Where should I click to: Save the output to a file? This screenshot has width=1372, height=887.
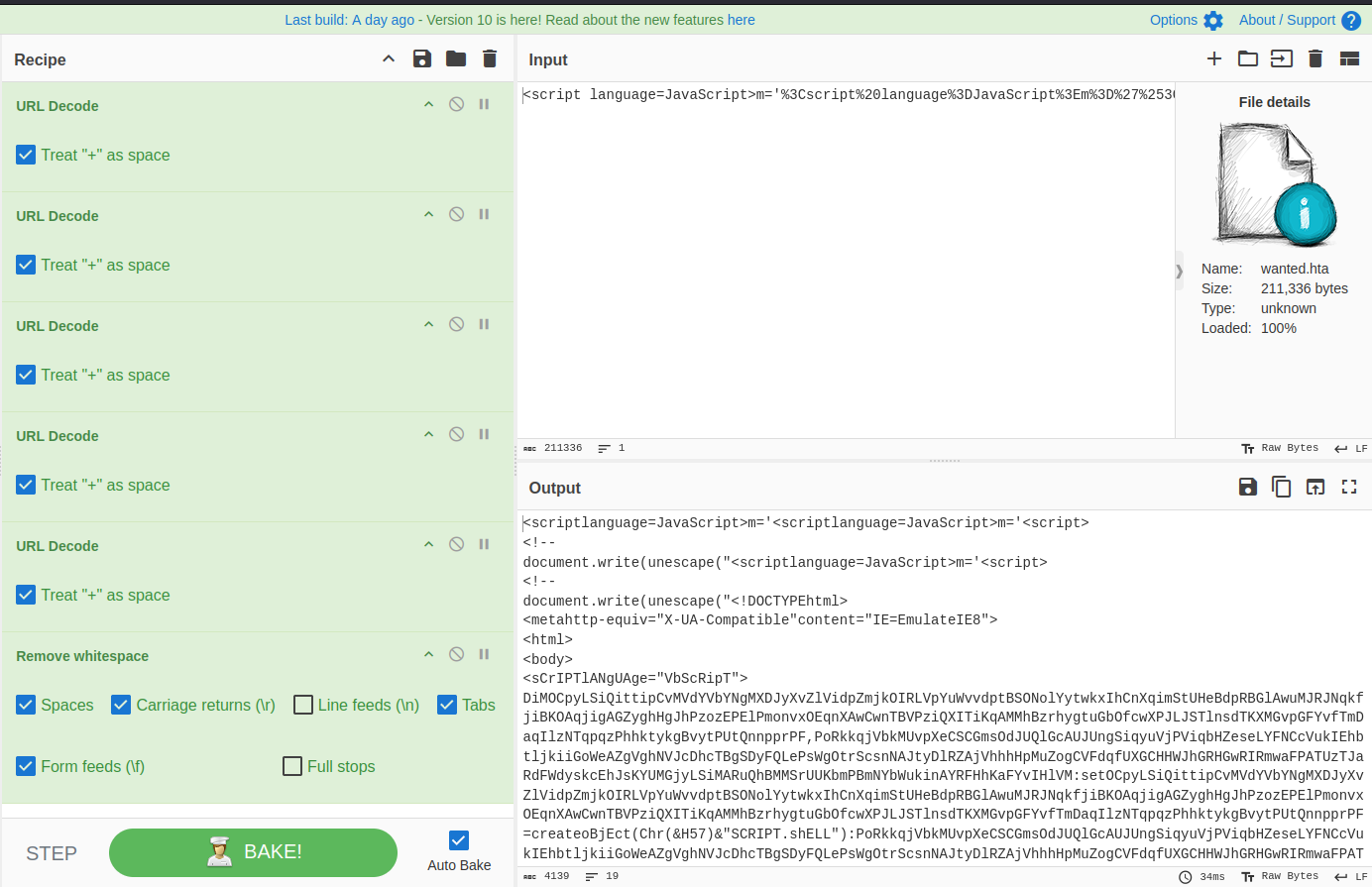pyautogui.click(x=1248, y=487)
